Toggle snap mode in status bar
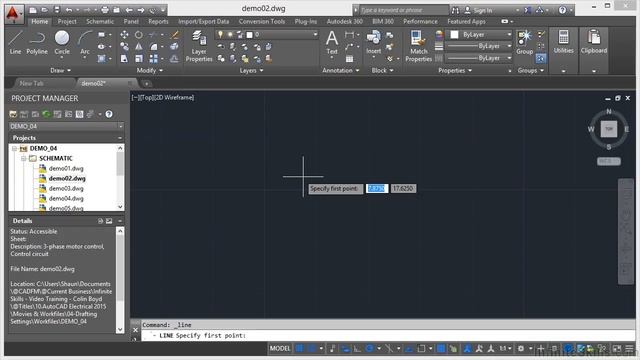 pyautogui.click(x=312, y=349)
